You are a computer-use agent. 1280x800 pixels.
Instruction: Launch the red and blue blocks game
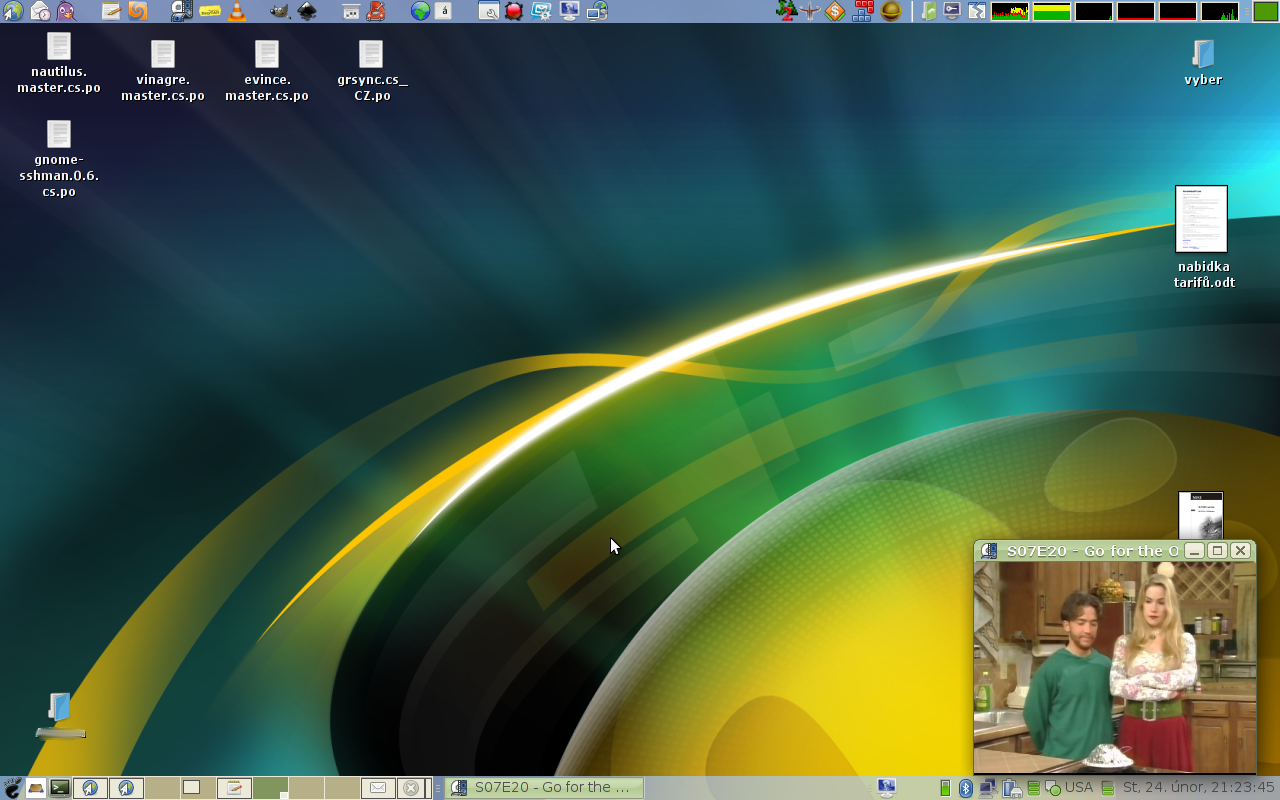[863, 11]
